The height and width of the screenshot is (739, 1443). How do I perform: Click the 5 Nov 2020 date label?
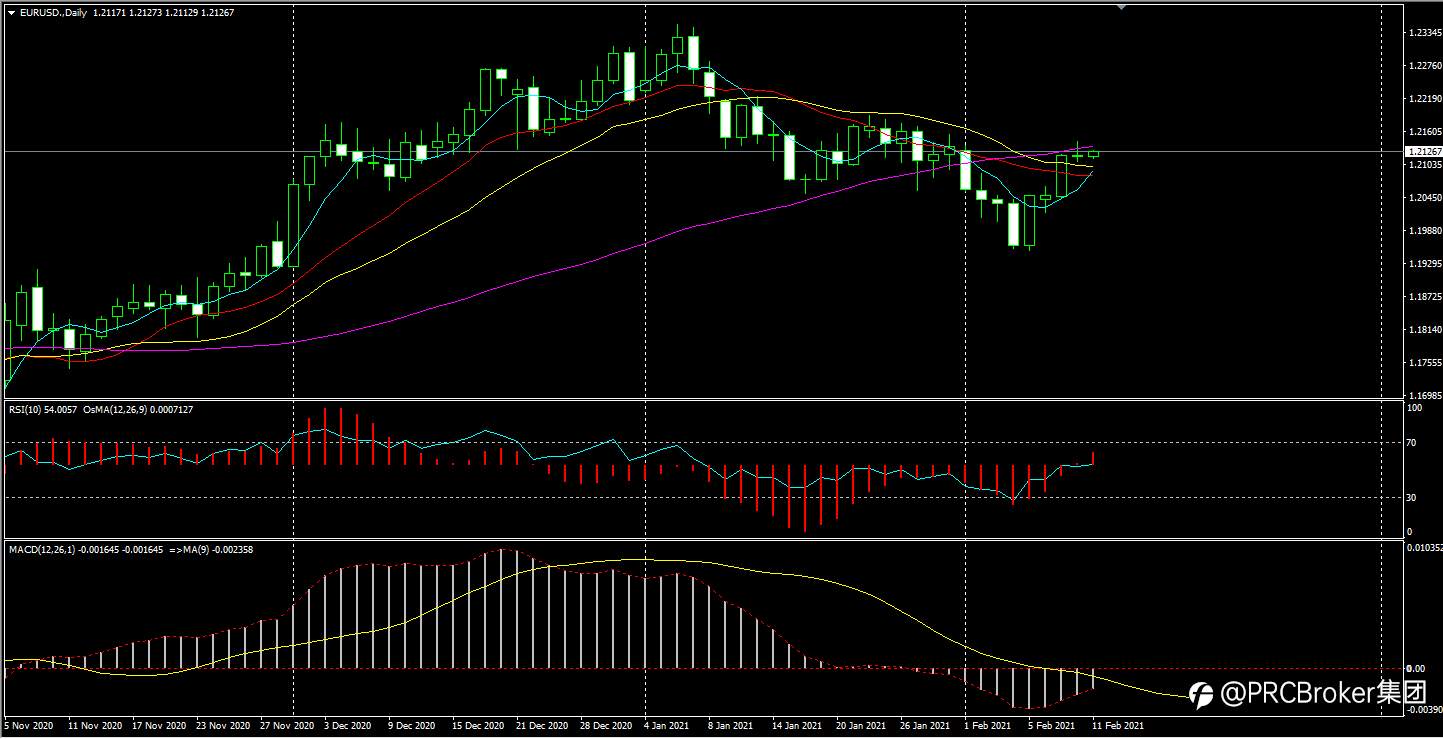[x=31, y=725]
